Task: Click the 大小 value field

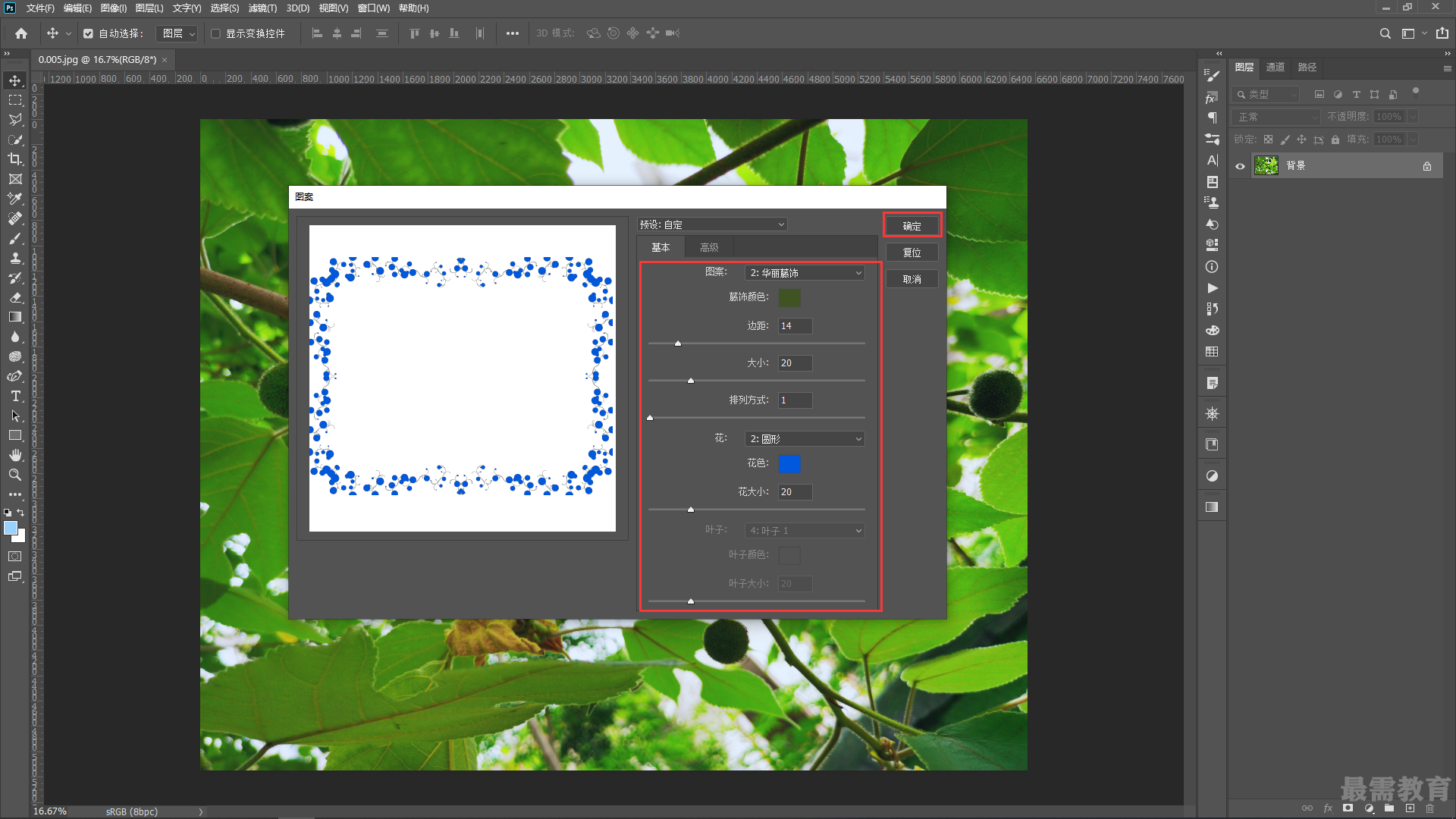Action: [795, 363]
